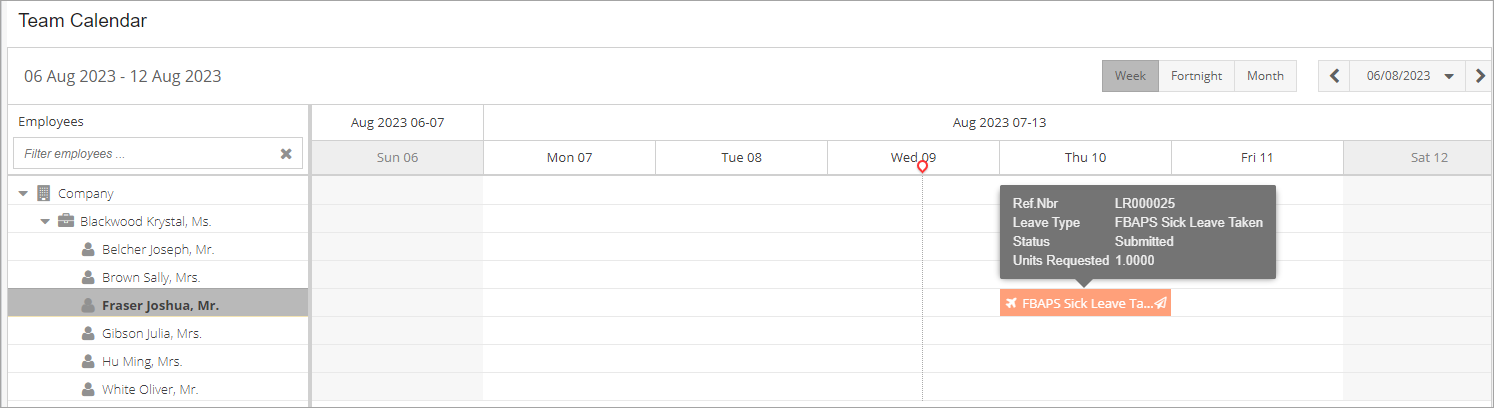The width and height of the screenshot is (1494, 408).
Task: Click the briefcase icon beside Blackwood Krystal
Action: [66, 221]
